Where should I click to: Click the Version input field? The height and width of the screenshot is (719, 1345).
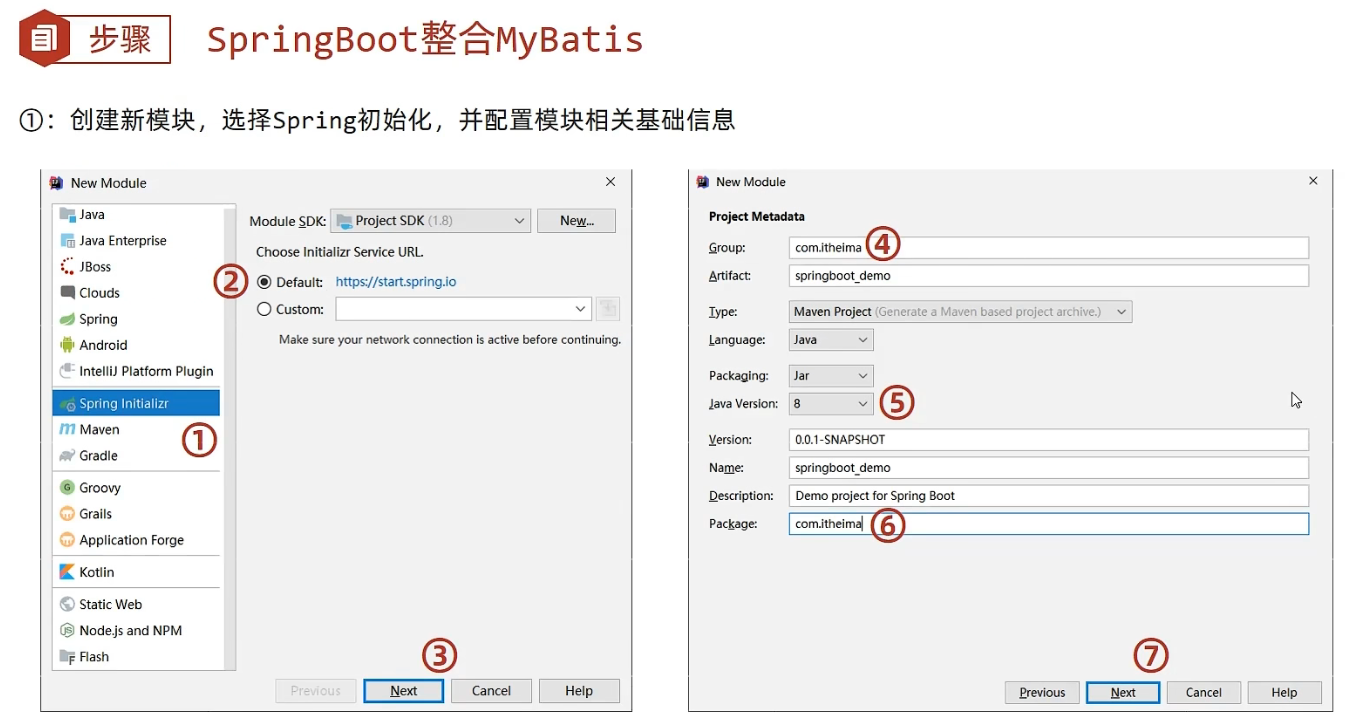pyautogui.click(x=1049, y=439)
